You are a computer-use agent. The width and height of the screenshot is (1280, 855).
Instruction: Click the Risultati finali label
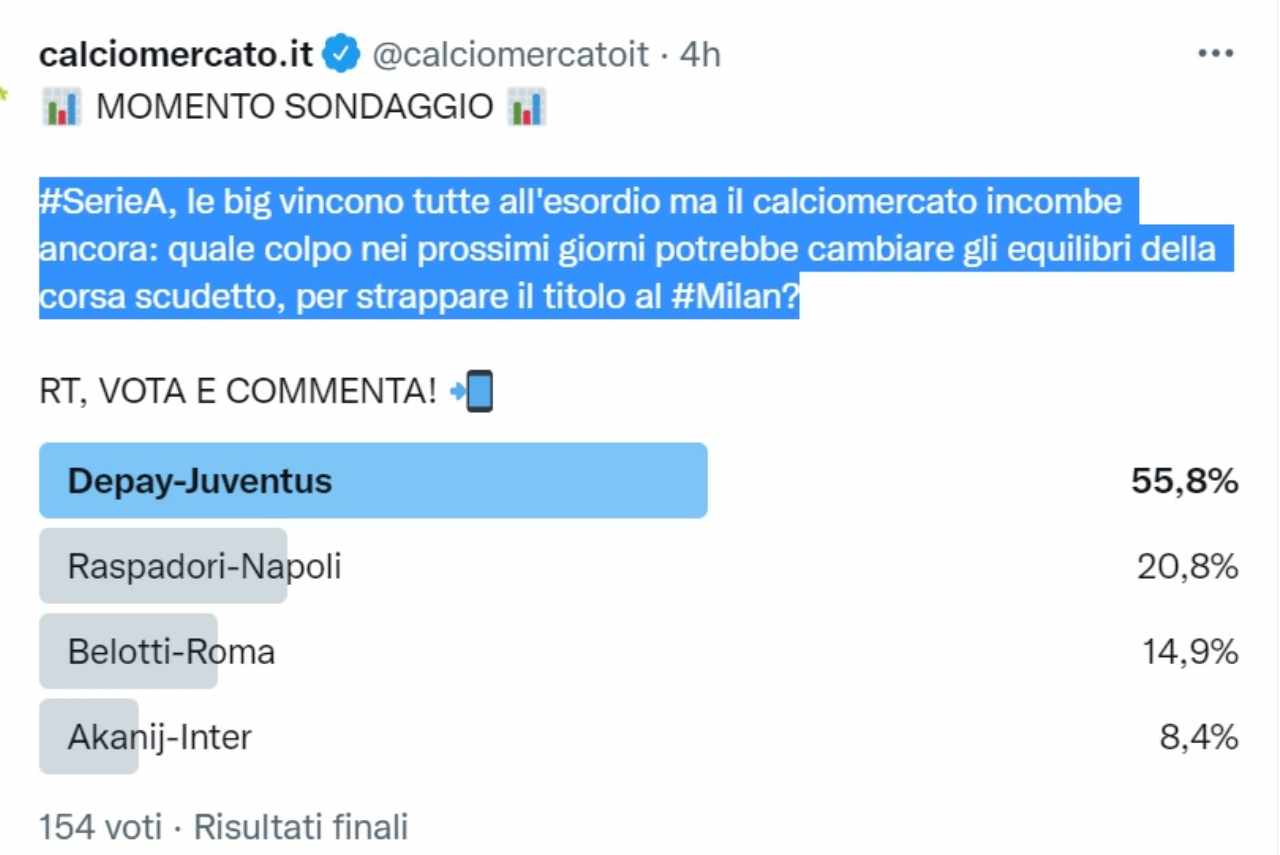pyautogui.click(x=301, y=827)
